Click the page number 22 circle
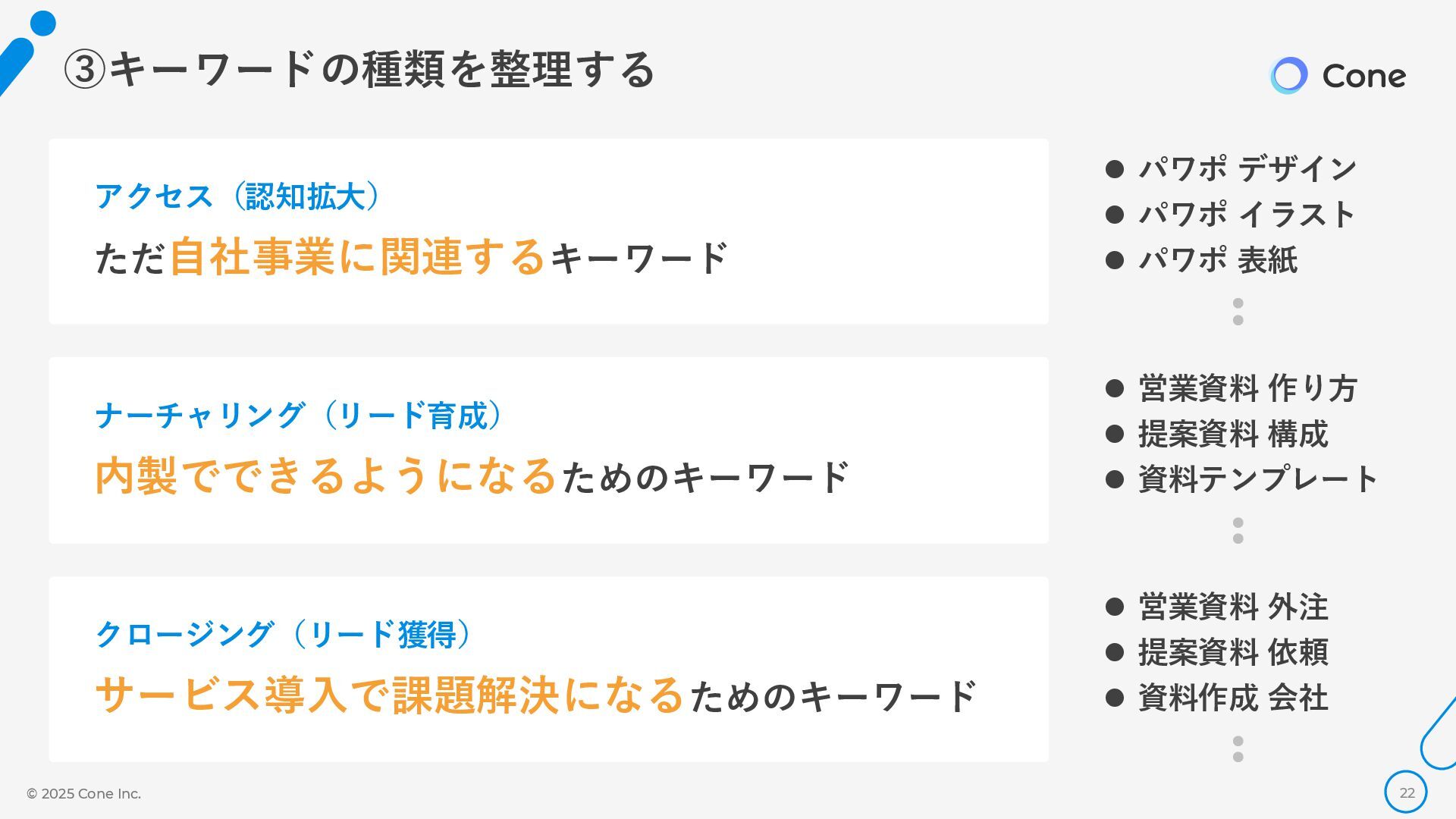 [x=1406, y=792]
